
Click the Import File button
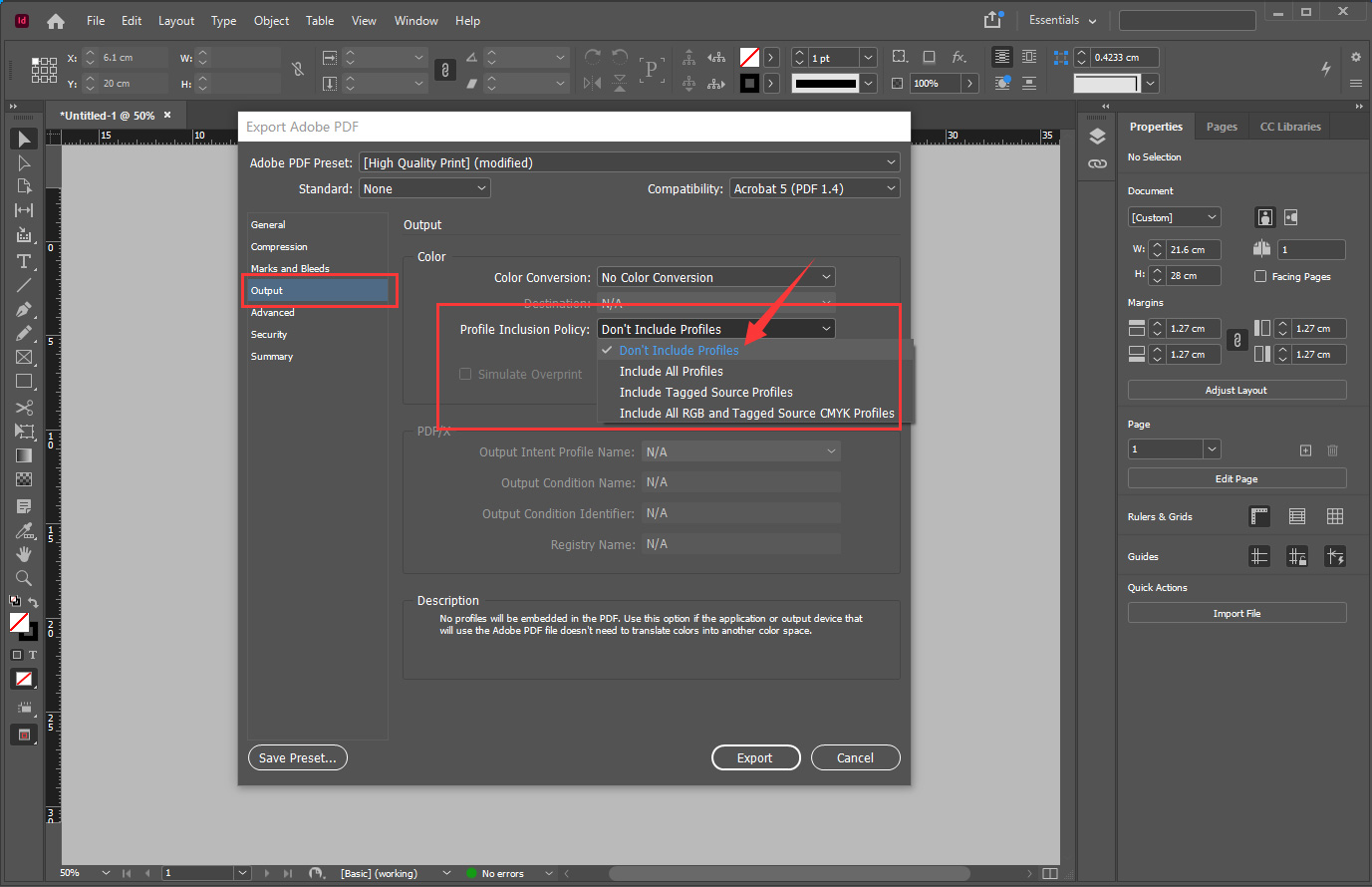point(1236,613)
